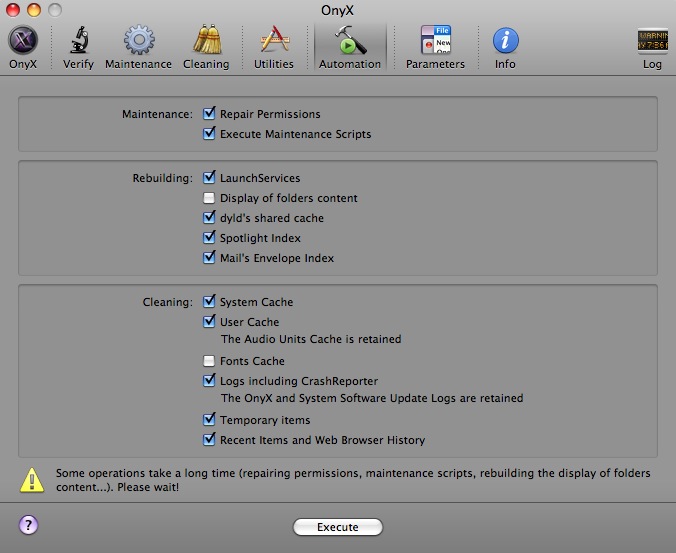Click the 'Rebuilding:' section label
The image size is (676, 553).
[163, 178]
